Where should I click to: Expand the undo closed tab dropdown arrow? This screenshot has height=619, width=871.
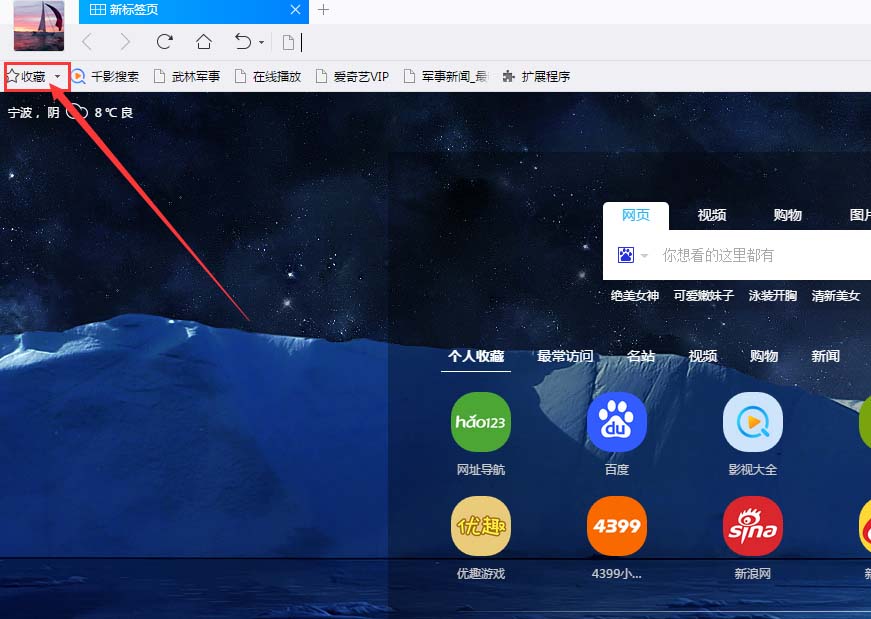tap(261, 42)
